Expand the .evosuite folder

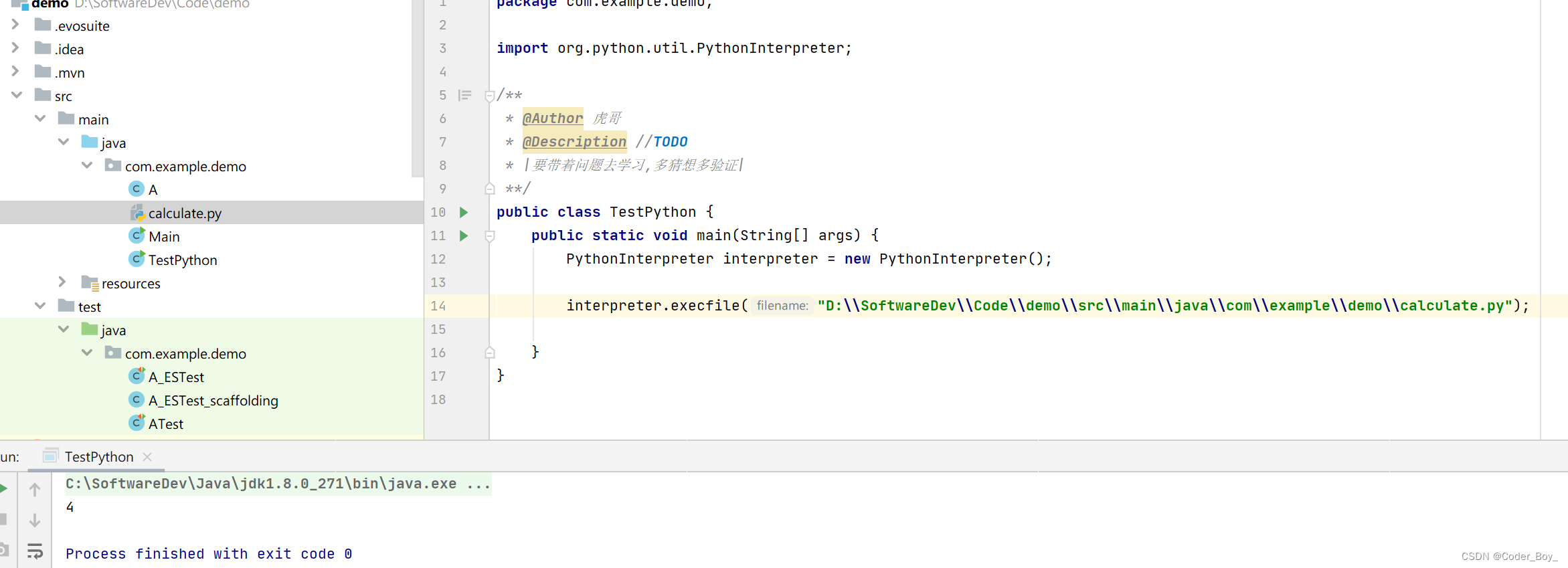(15, 25)
